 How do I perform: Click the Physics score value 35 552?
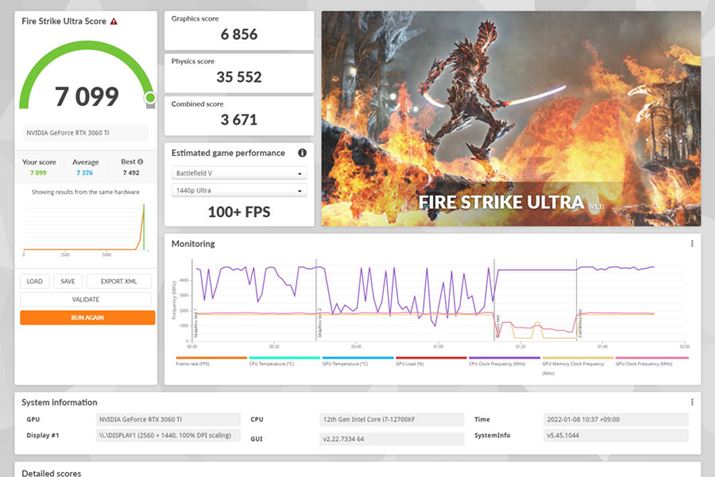pyautogui.click(x=239, y=77)
